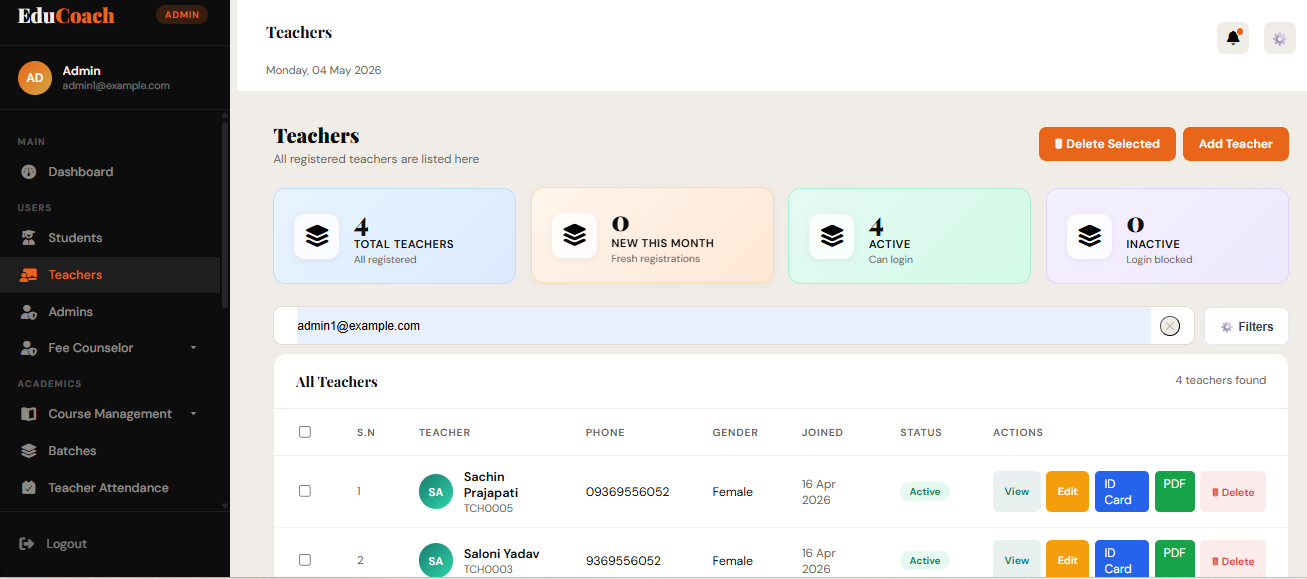1307x579 pixels.
Task: Click the Inactive card layers icon
Action: click(1089, 236)
